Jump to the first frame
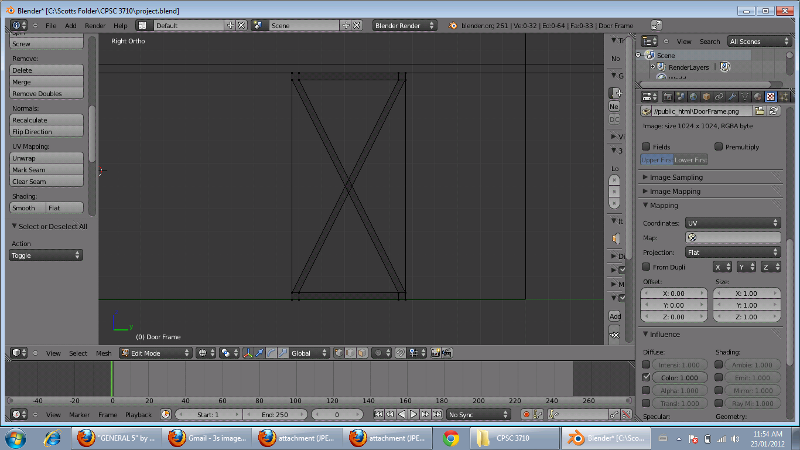 pyautogui.click(x=379, y=414)
